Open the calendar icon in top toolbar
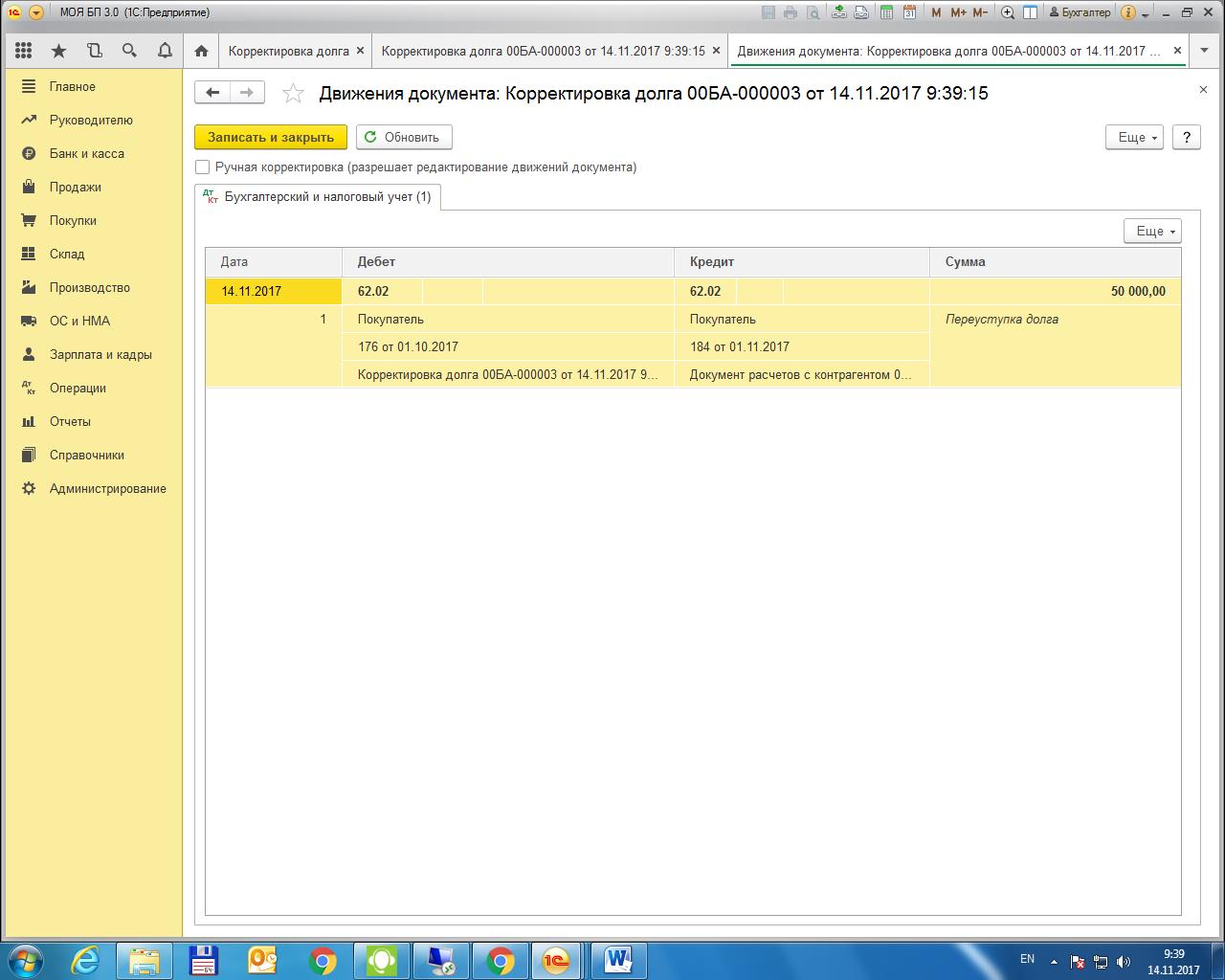 (909, 12)
